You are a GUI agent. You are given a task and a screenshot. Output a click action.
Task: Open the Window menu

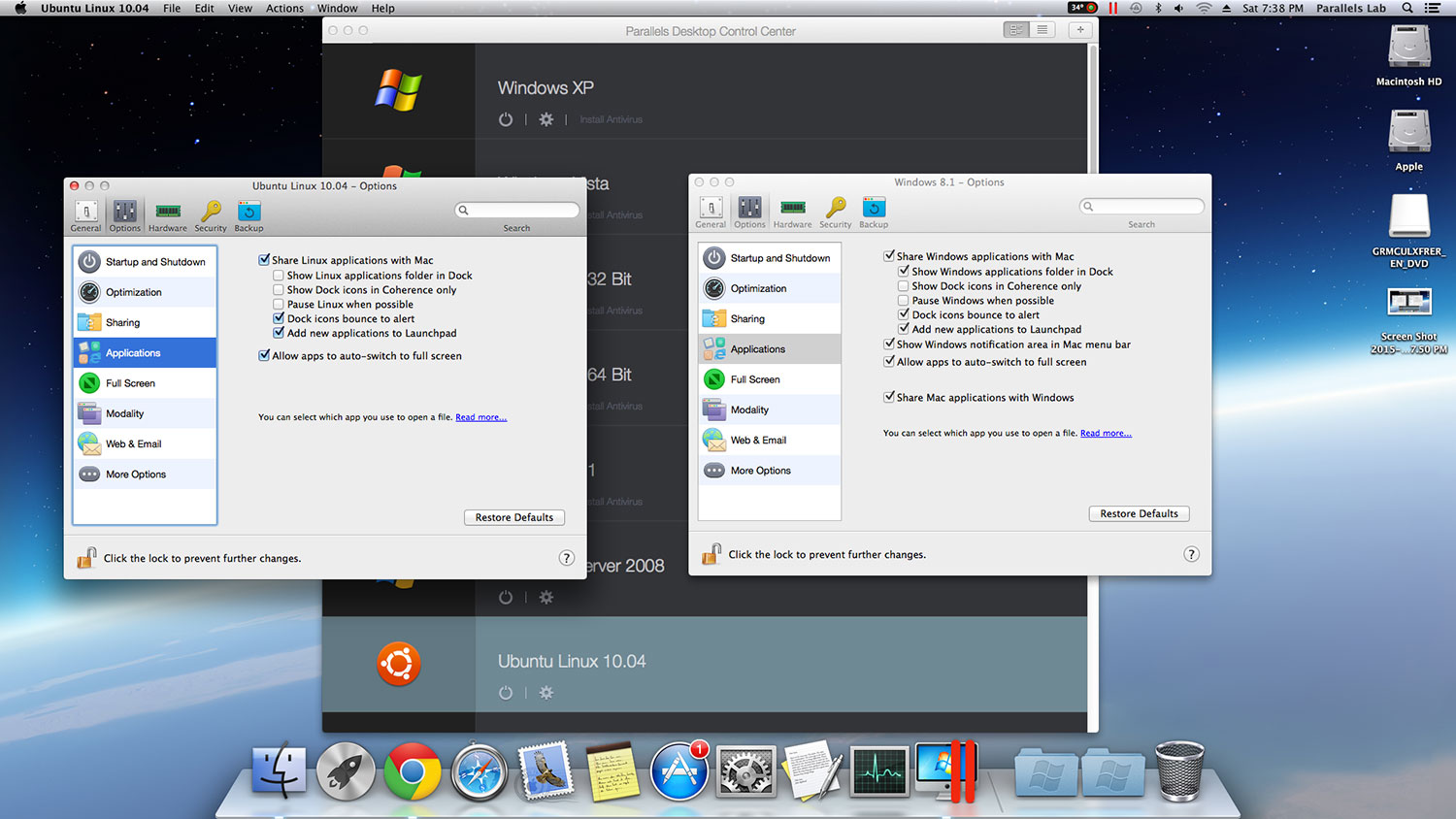337,8
